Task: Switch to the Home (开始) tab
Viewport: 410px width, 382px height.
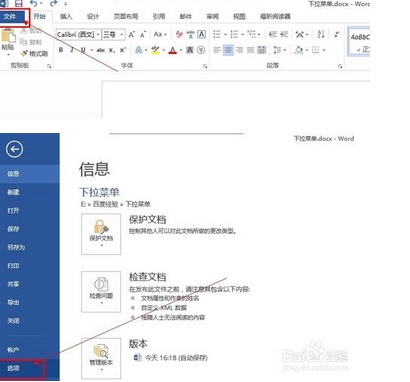Action: point(40,16)
